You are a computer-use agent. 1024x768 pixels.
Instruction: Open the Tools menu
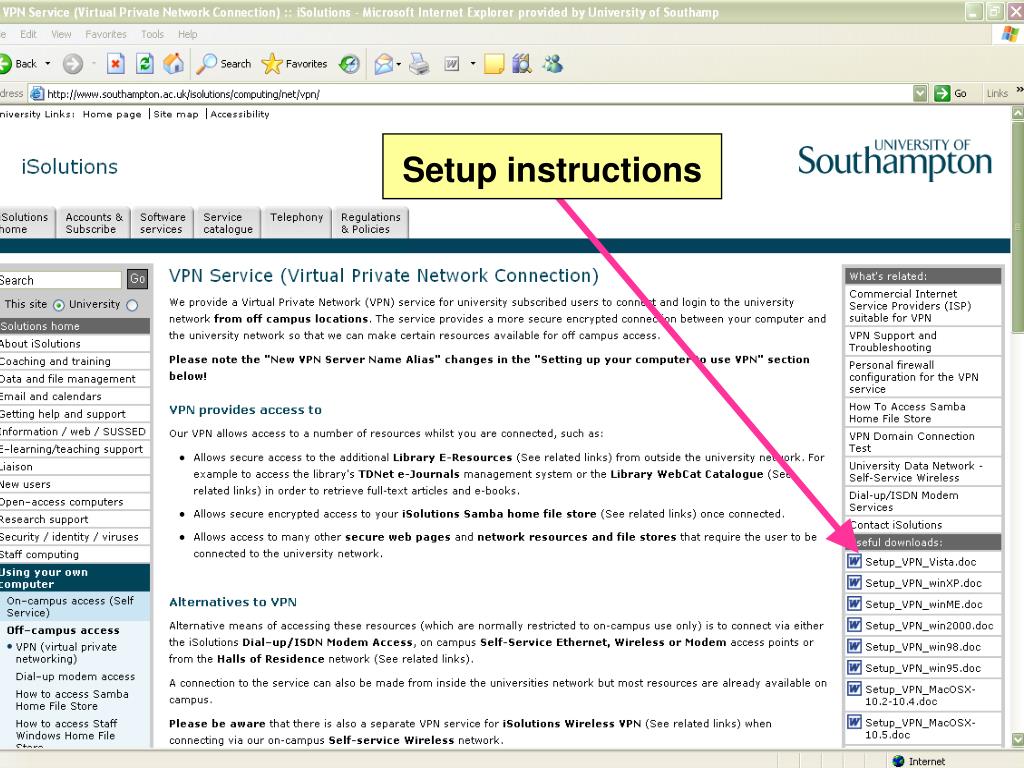coord(152,34)
